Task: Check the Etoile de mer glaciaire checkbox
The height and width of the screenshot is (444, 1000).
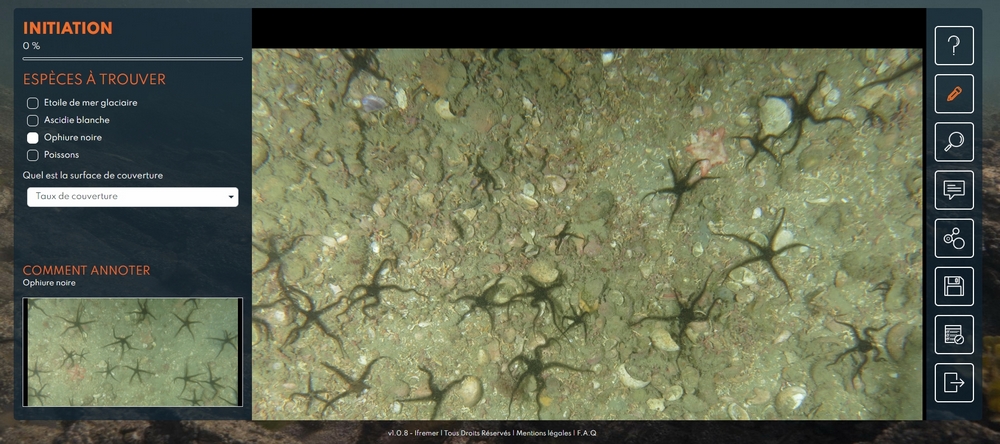Action: 33,103
